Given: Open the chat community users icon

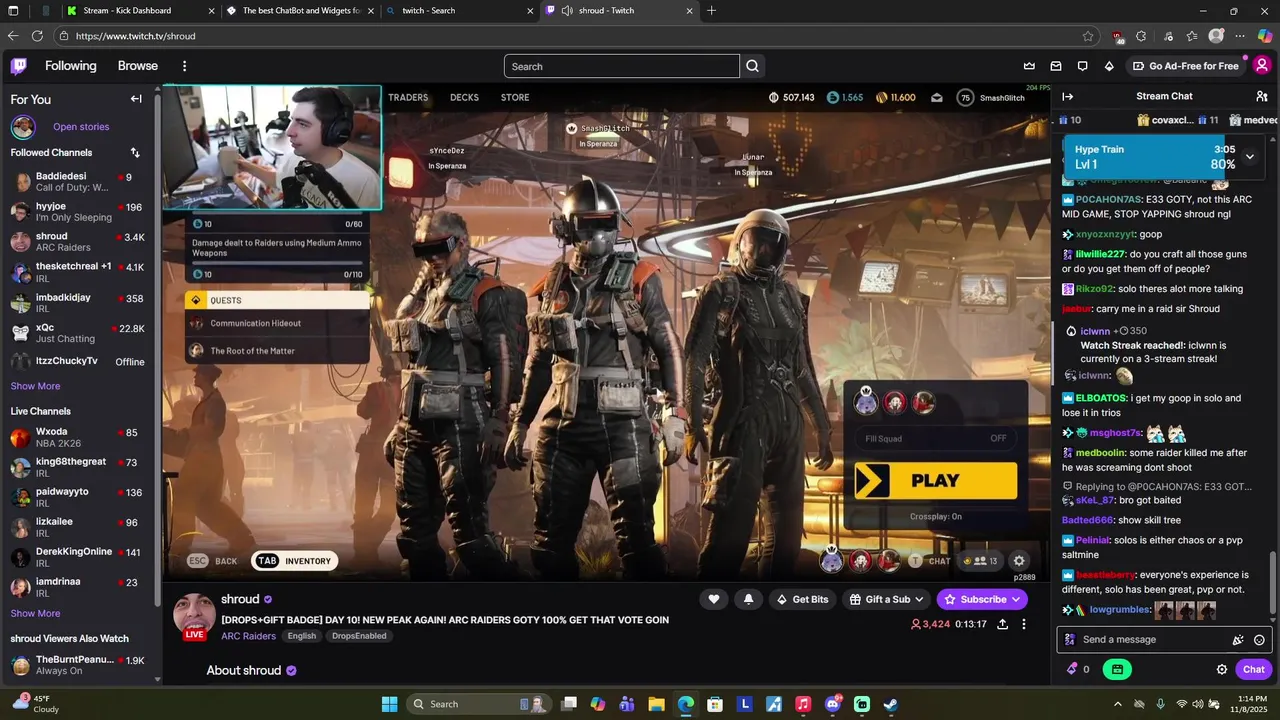Looking at the screenshot, I should tap(1261, 96).
